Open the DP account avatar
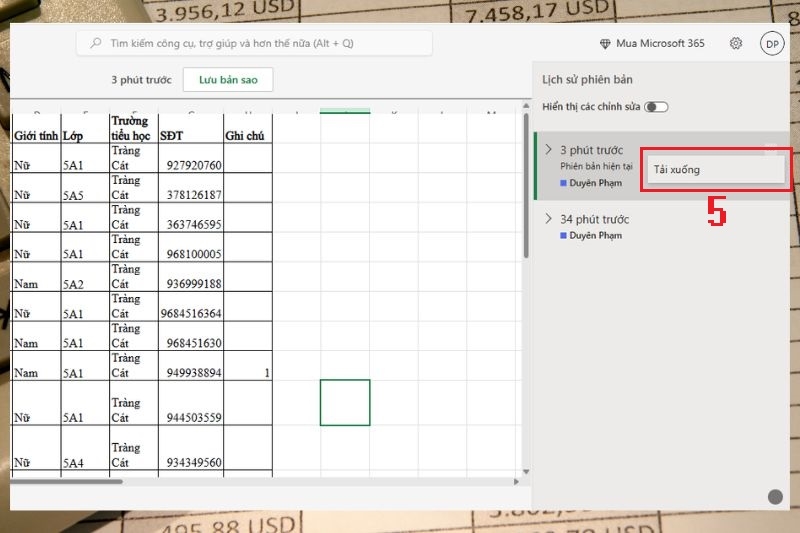The width and height of the screenshot is (800, 533). pyautogui.click(x=772, y=44)
